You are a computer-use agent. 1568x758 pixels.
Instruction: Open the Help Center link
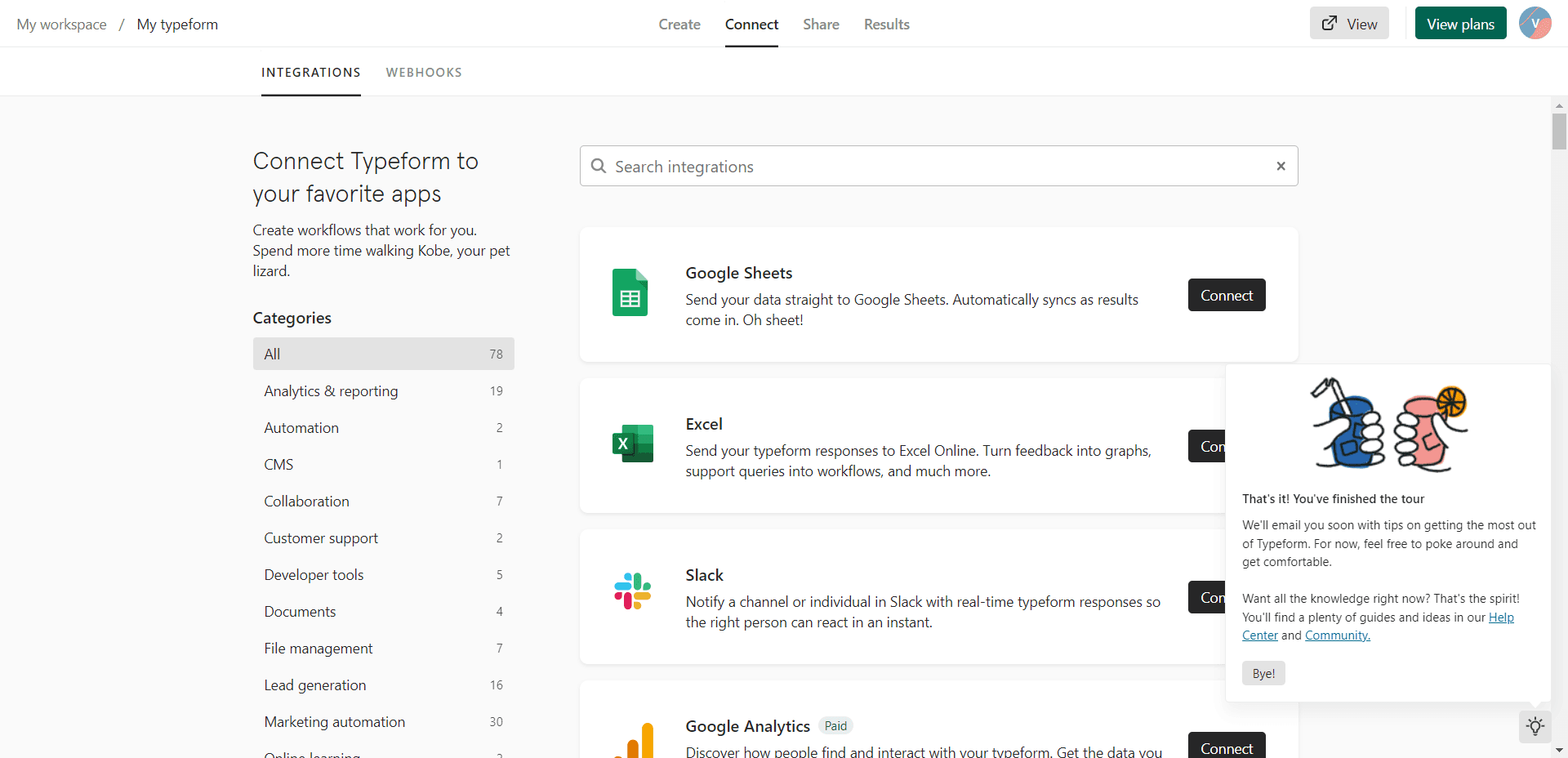pyautogui.click(x=1501, y=618)
